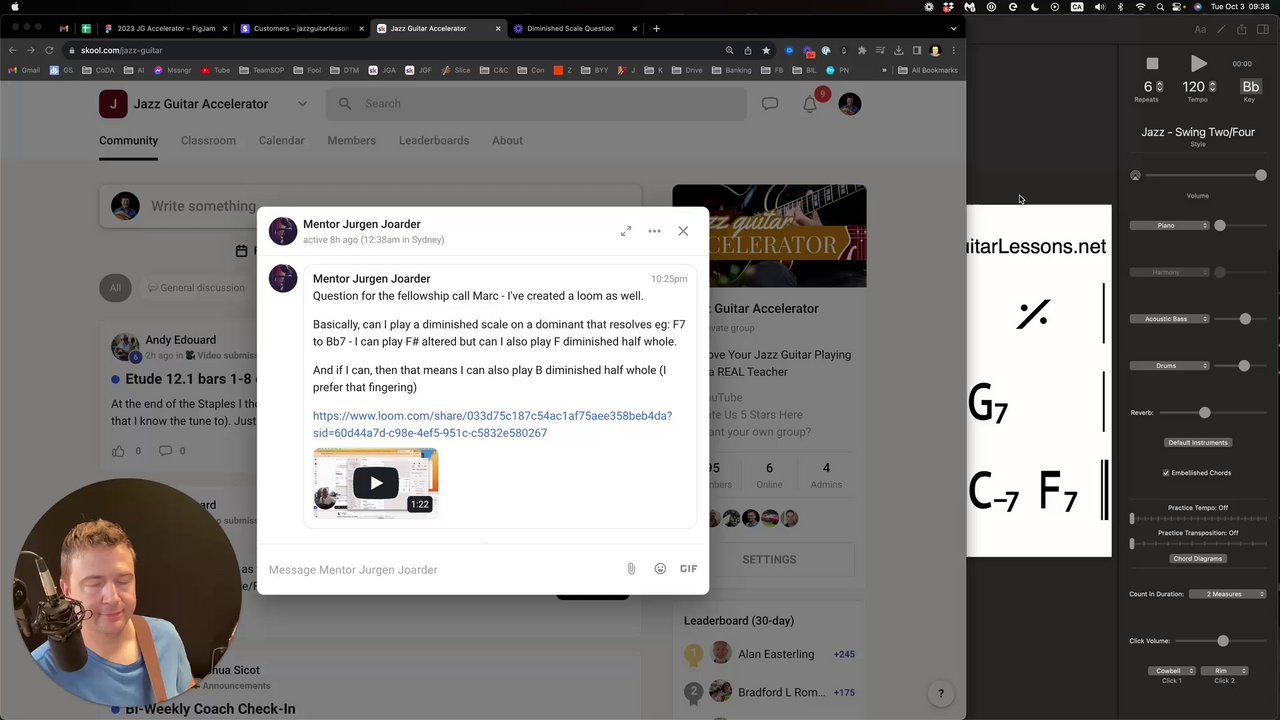This screenshot has height=720, width=1280.
Task: Choose the Jazz - Swing Two/Four style
Action: 1198,132
